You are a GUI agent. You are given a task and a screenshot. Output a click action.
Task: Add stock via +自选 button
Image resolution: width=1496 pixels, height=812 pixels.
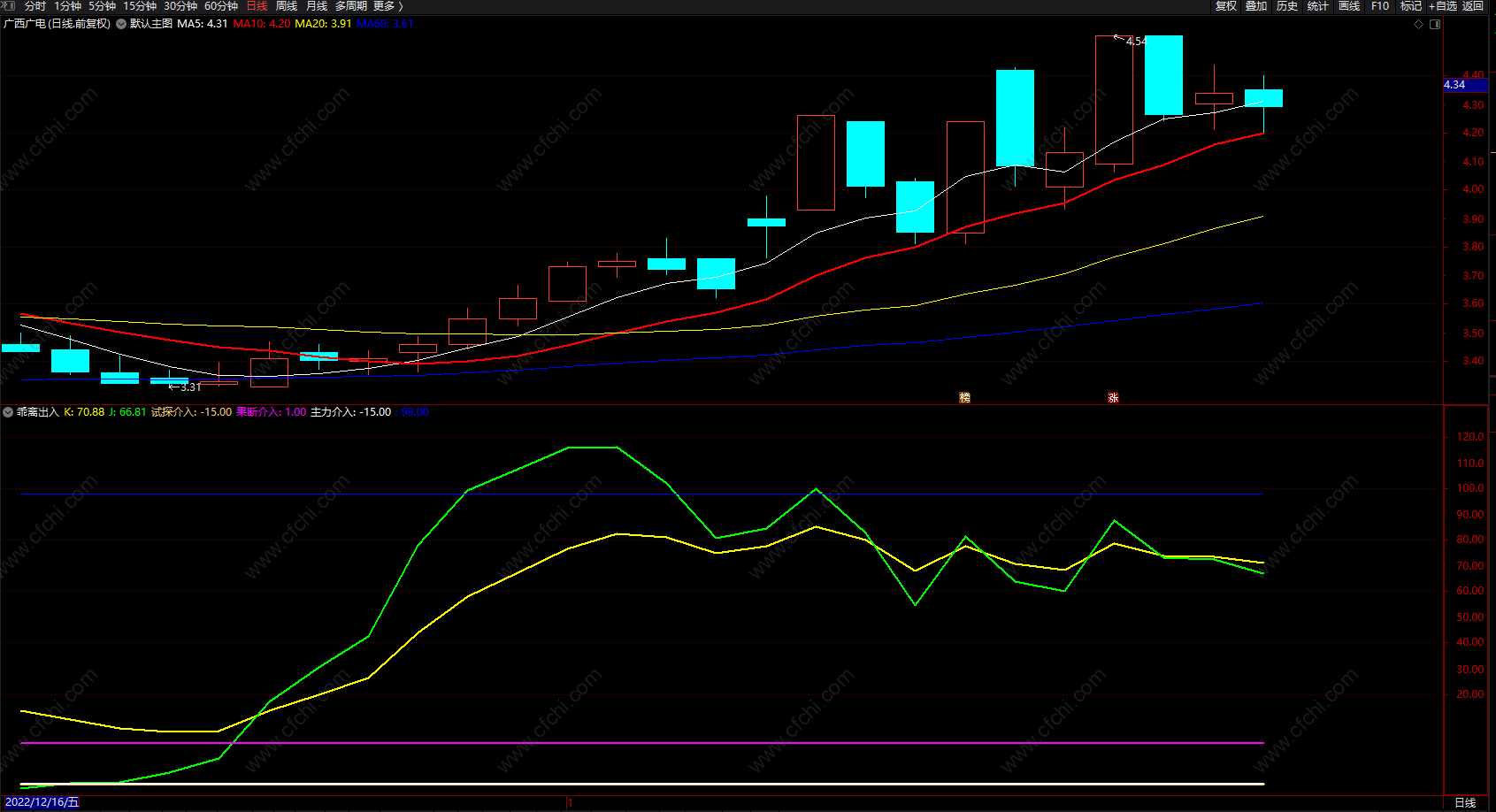(1442, 6)
